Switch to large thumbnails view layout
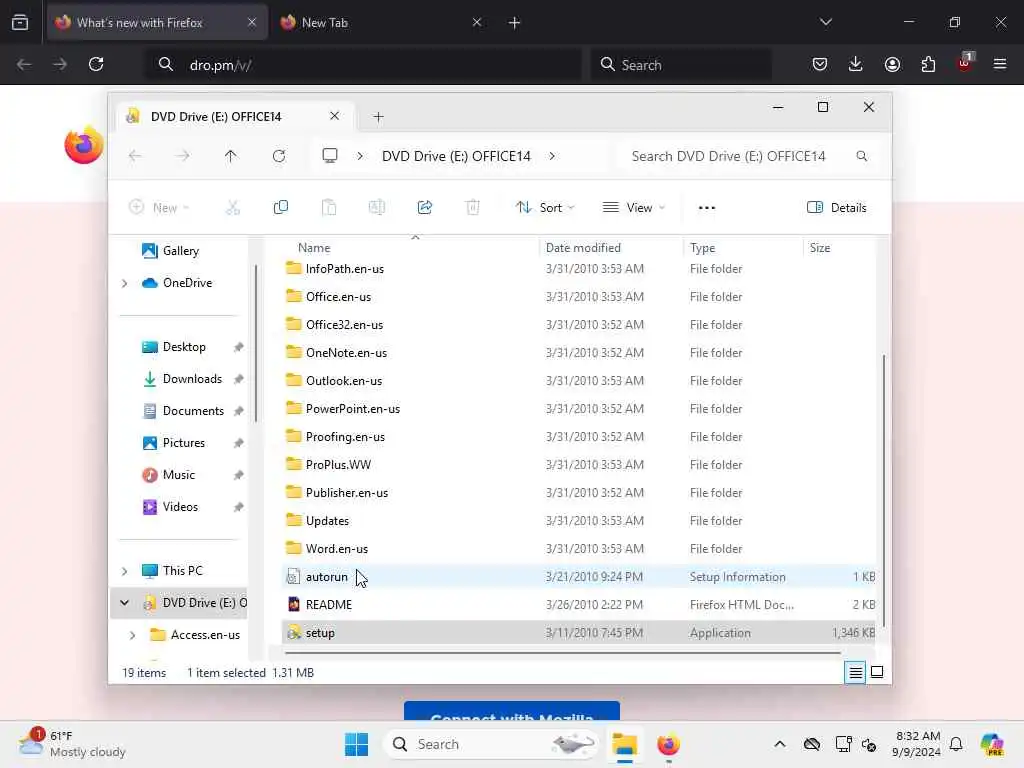Screen dimensions: 1024x768 (877, 672)
